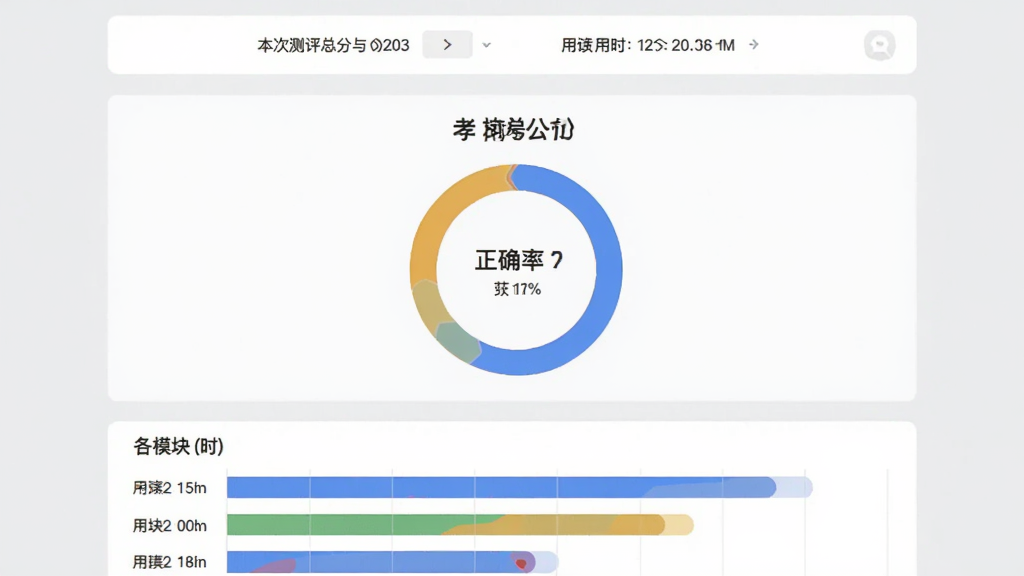Click the red marker on the third module bar

pos(521,563)
